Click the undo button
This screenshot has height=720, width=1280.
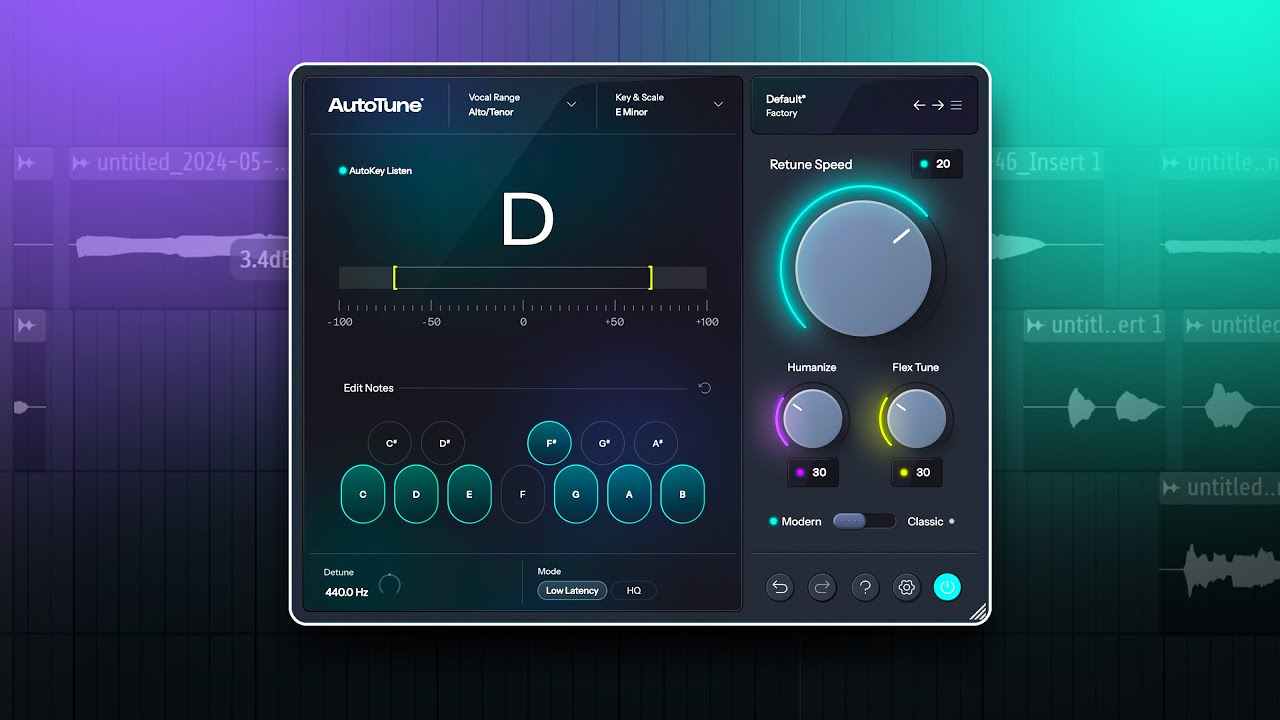tap(780, 588)
